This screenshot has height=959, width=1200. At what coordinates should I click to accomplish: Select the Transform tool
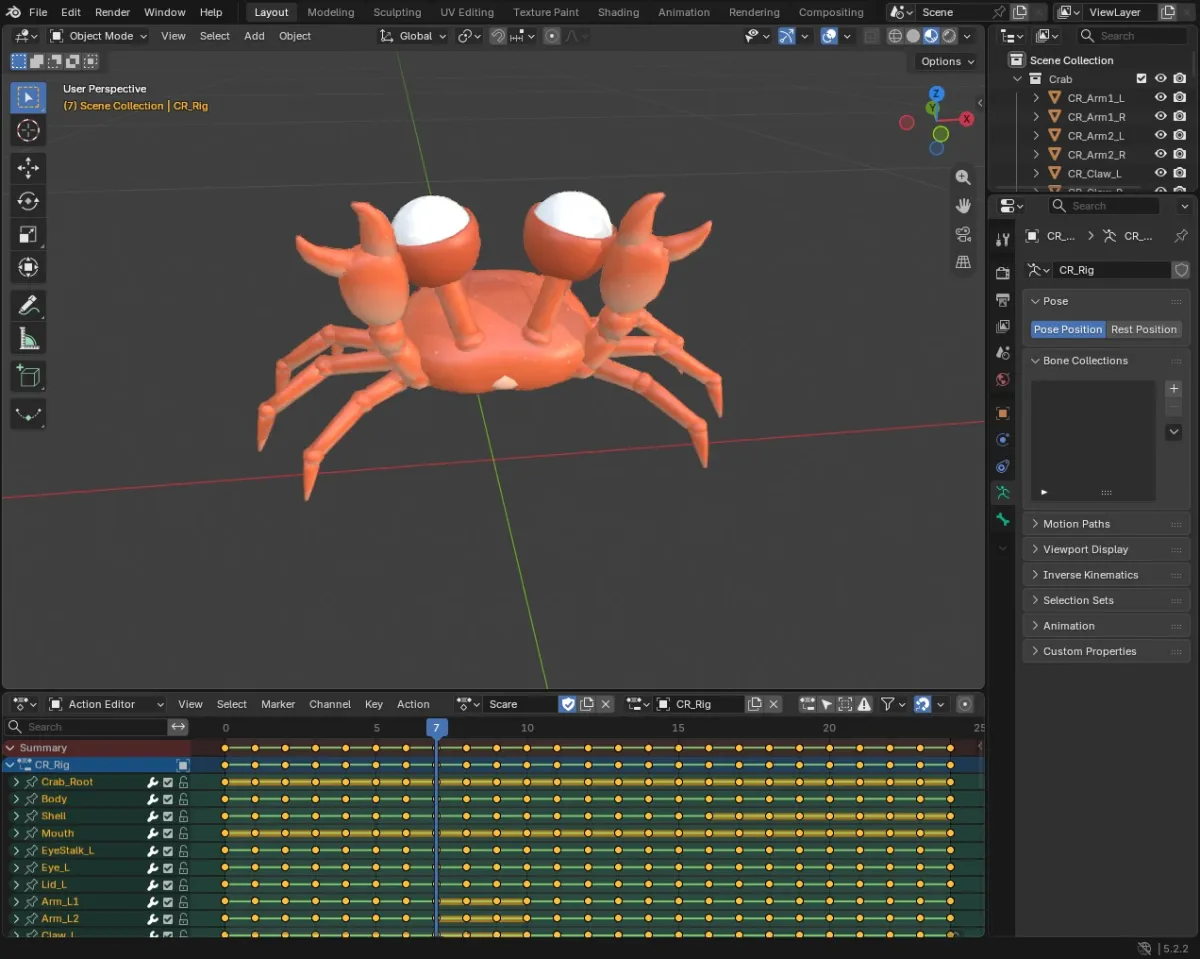coord(28,268)
